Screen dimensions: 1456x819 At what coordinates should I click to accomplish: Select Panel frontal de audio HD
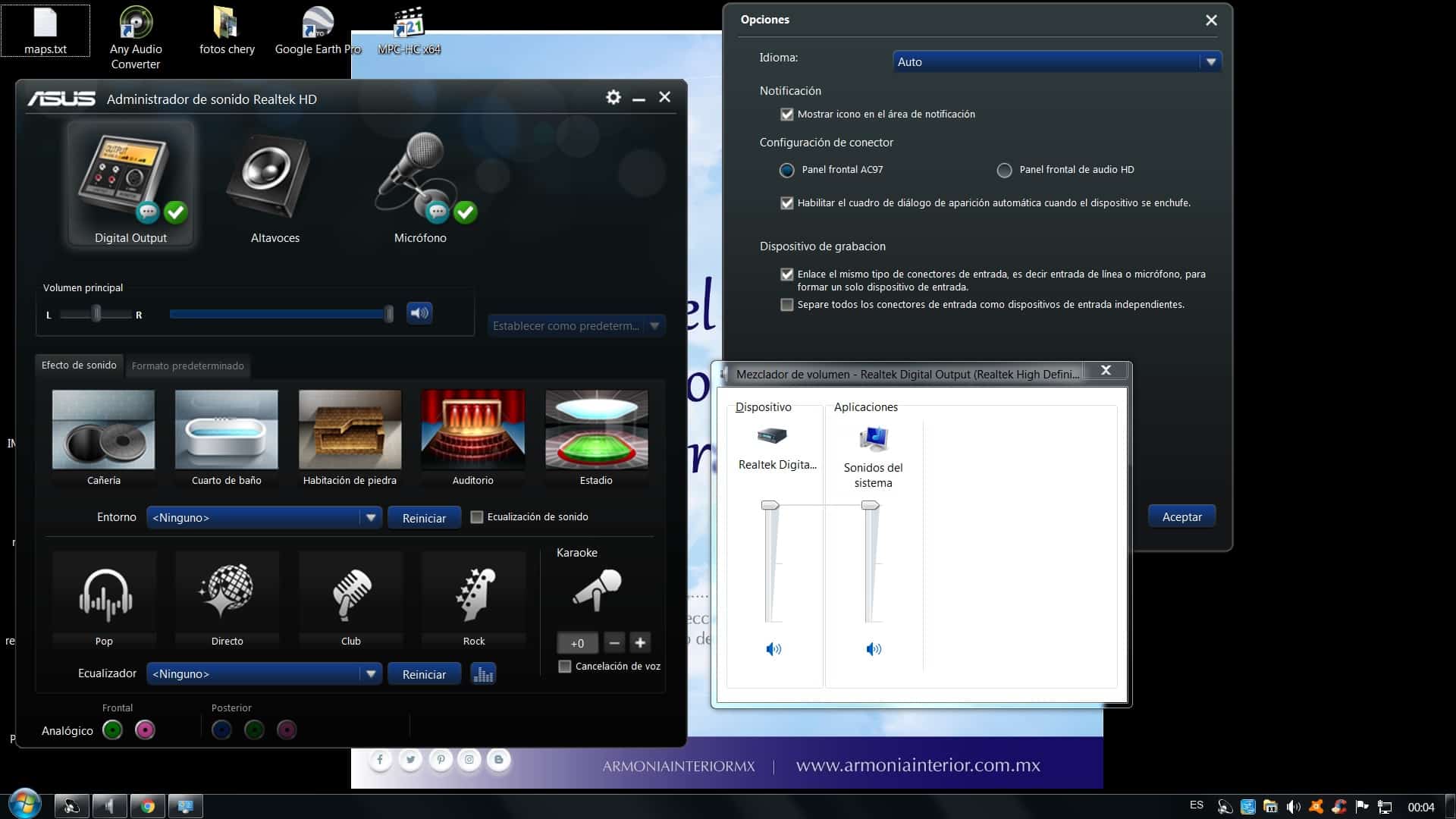click(1004, 171)
